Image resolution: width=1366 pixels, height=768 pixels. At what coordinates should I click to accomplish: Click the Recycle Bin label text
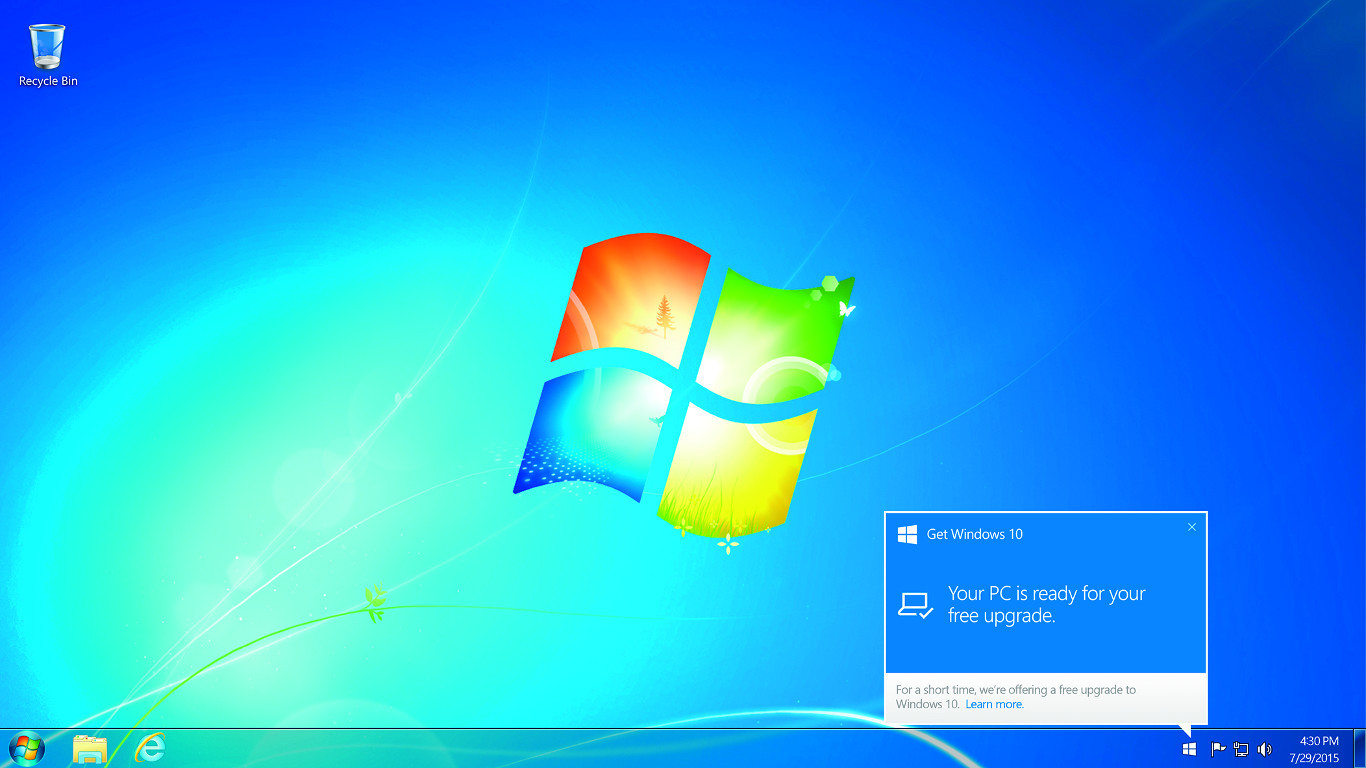click(x=48, y=81)
